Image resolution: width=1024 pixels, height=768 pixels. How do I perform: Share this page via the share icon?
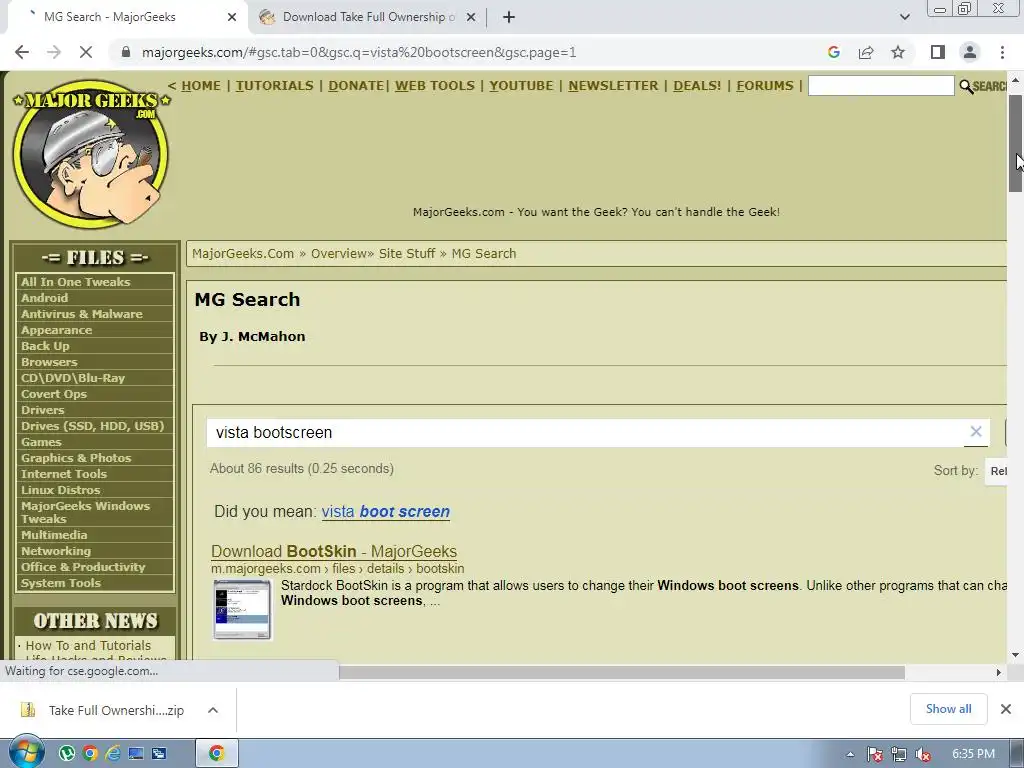click(x=866, y=52)
